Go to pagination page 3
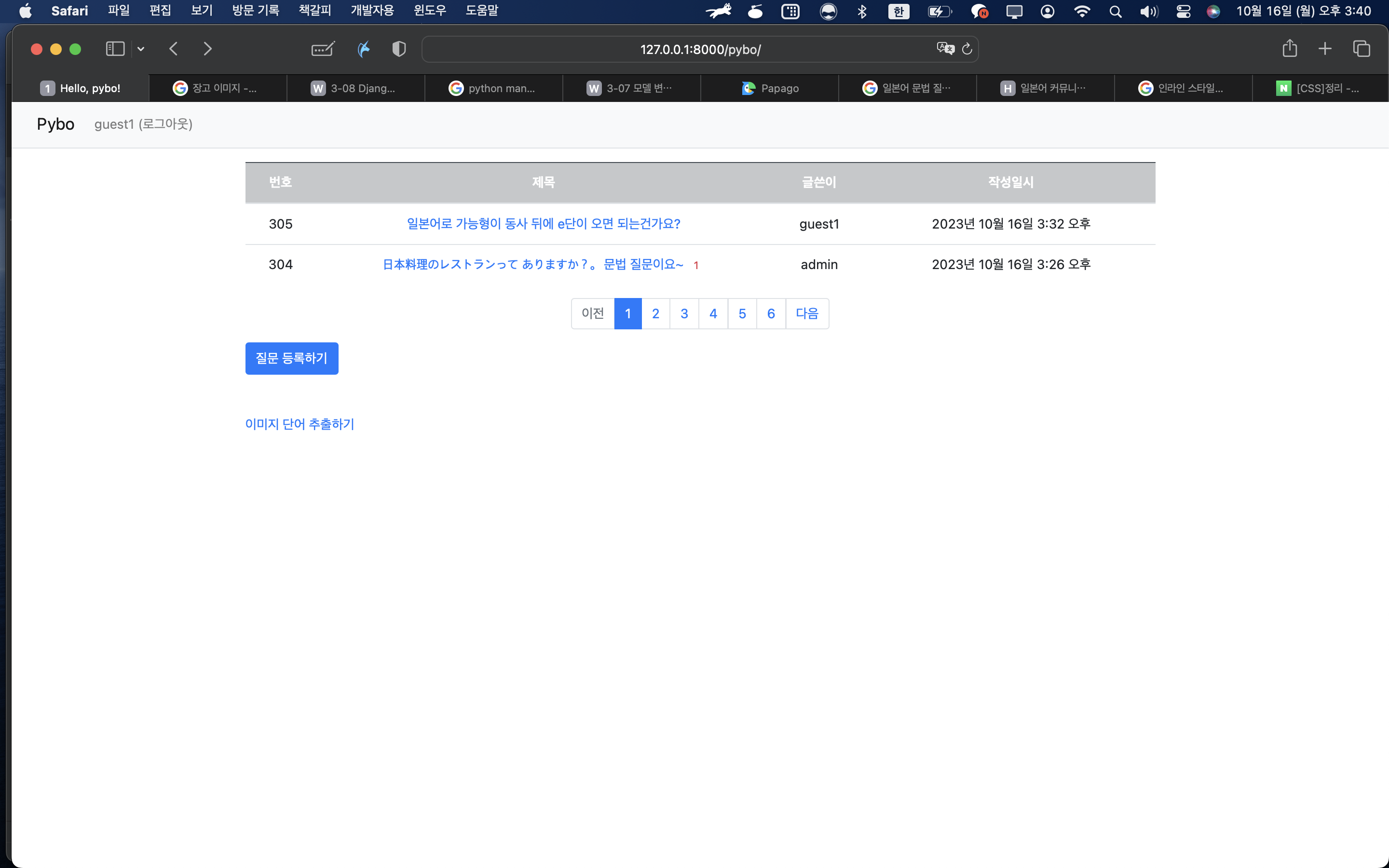The image size is (1389, 868). 684,313
